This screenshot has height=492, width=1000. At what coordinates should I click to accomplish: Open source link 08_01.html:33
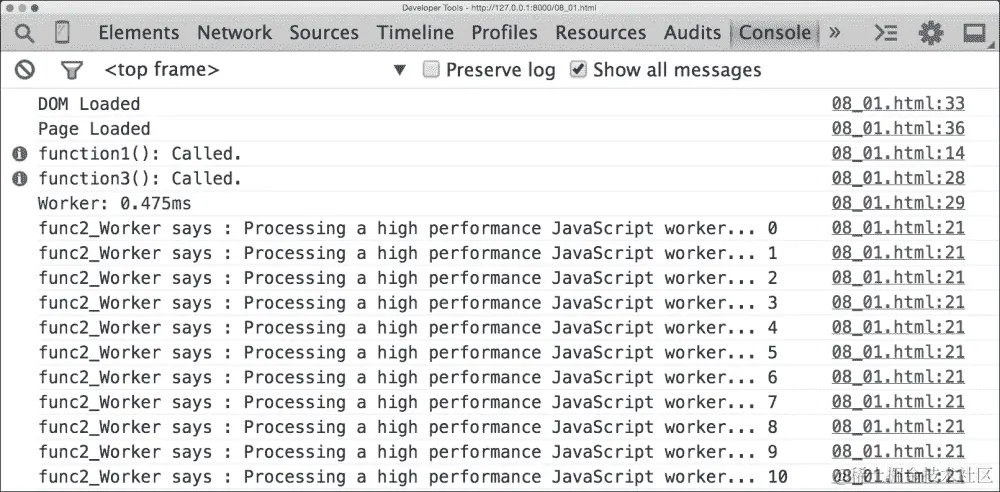(x=897, y=104)
